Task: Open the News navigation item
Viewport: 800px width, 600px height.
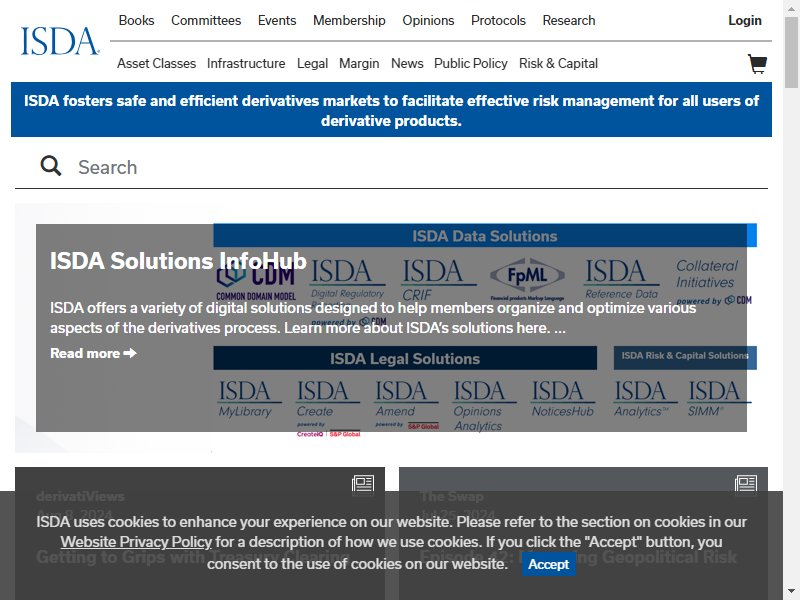Action: pos(407,63)
